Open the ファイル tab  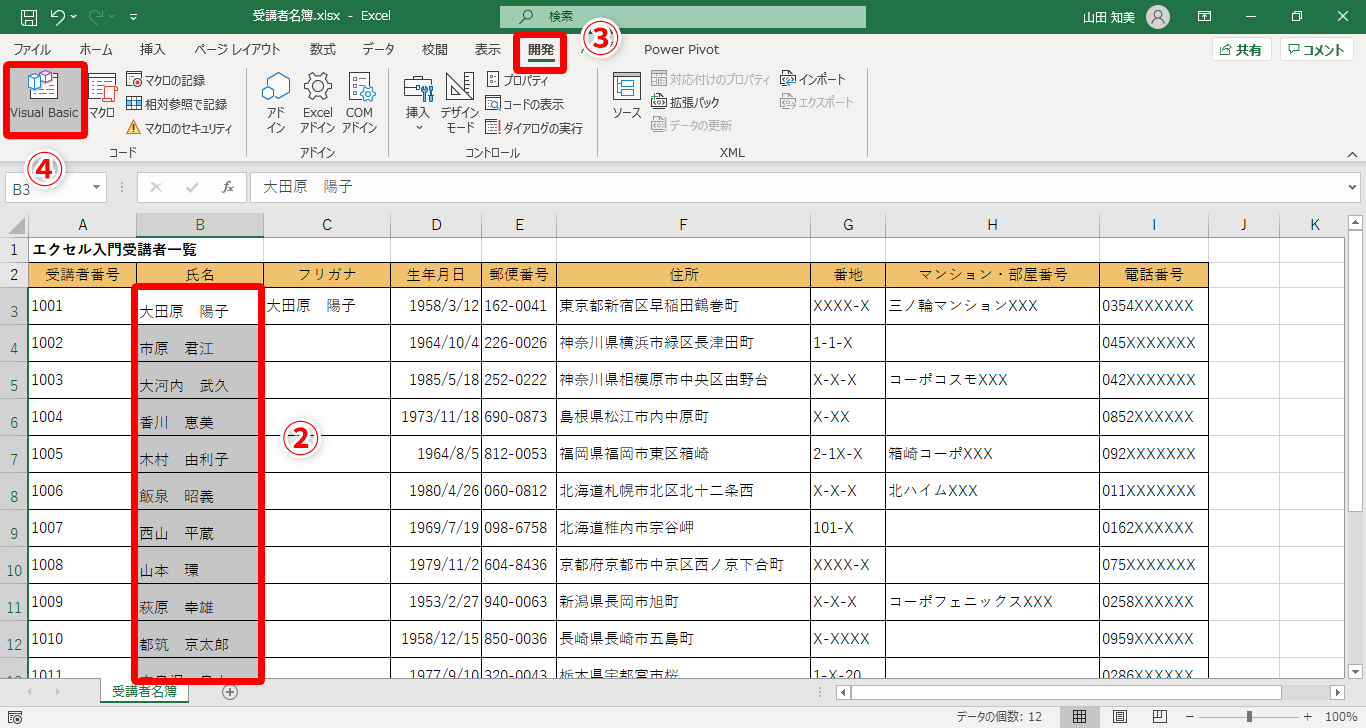[32, 49]
